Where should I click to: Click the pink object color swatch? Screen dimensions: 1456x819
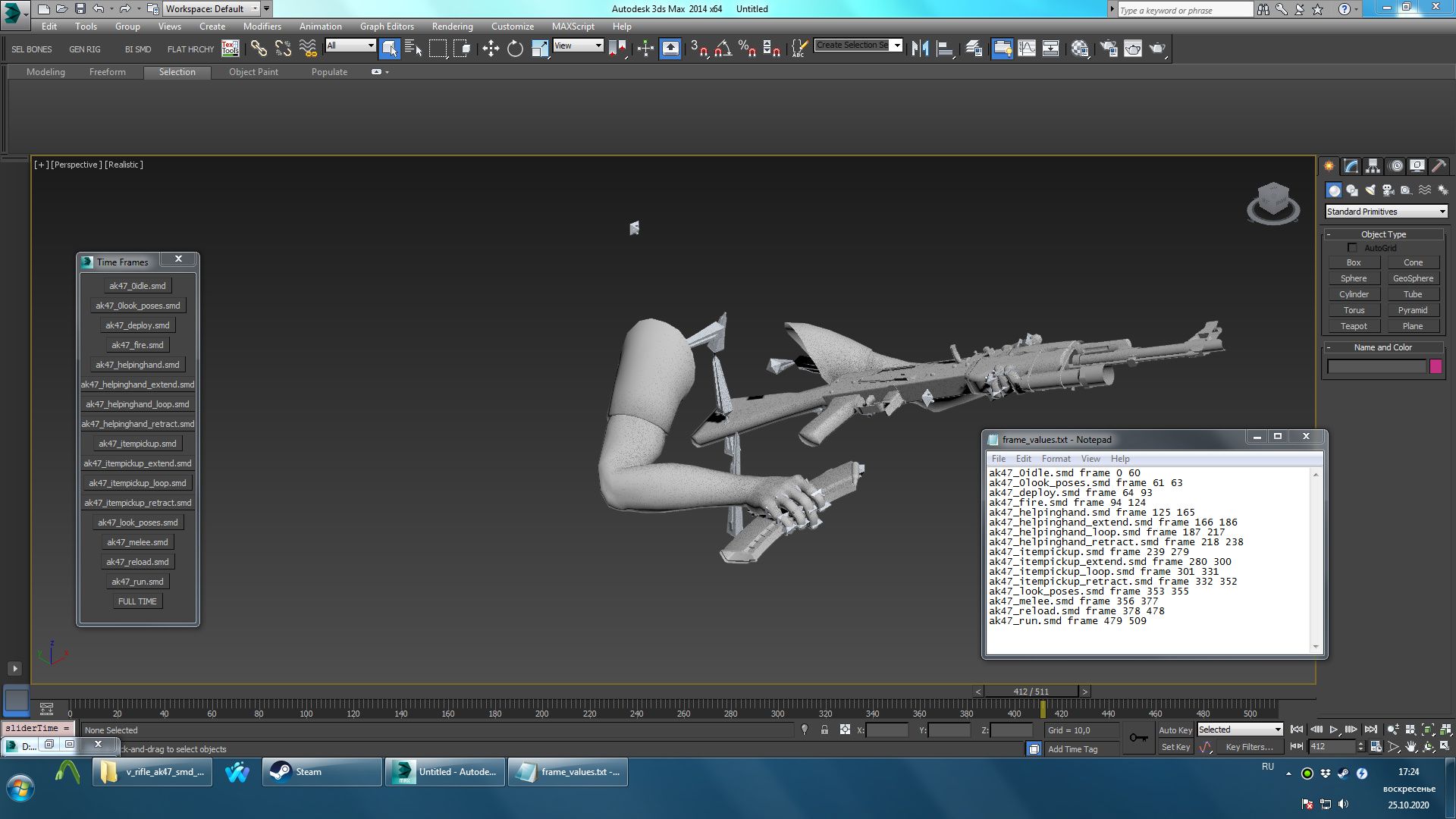pyautogui.click(x=1436, y=366)
